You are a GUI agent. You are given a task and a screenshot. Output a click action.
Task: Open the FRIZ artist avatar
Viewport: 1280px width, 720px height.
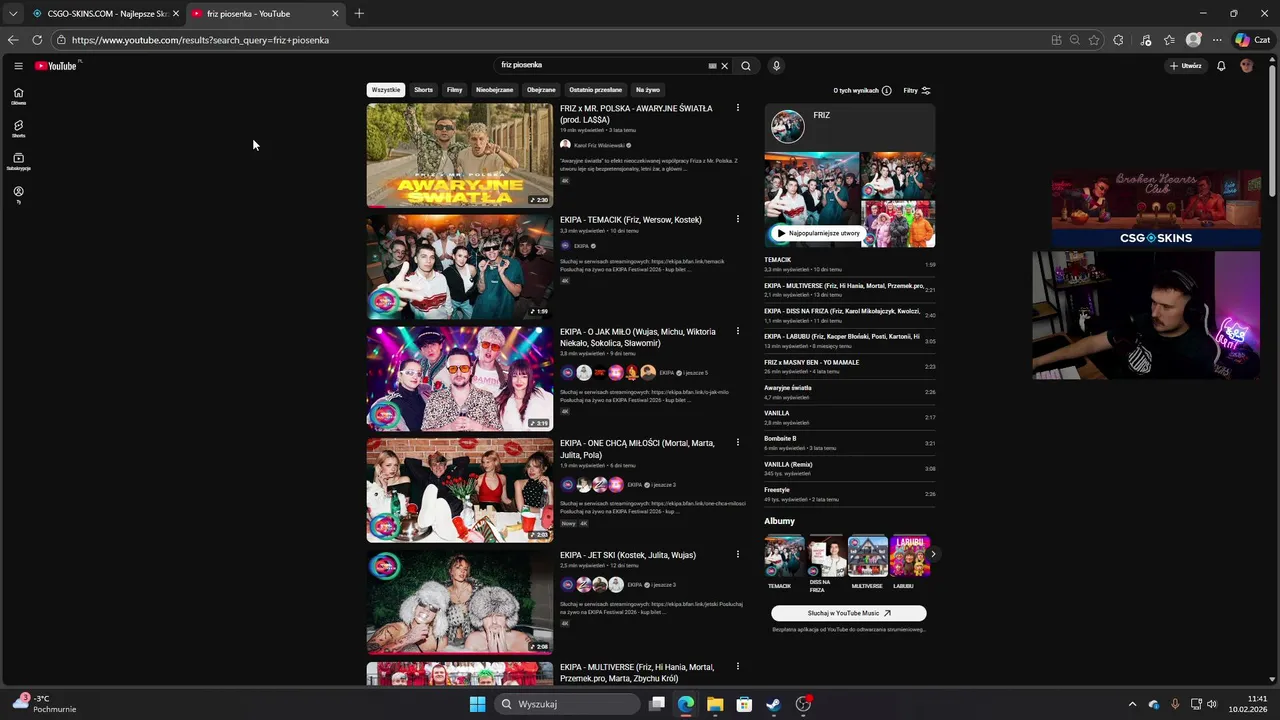click(788, 127)
